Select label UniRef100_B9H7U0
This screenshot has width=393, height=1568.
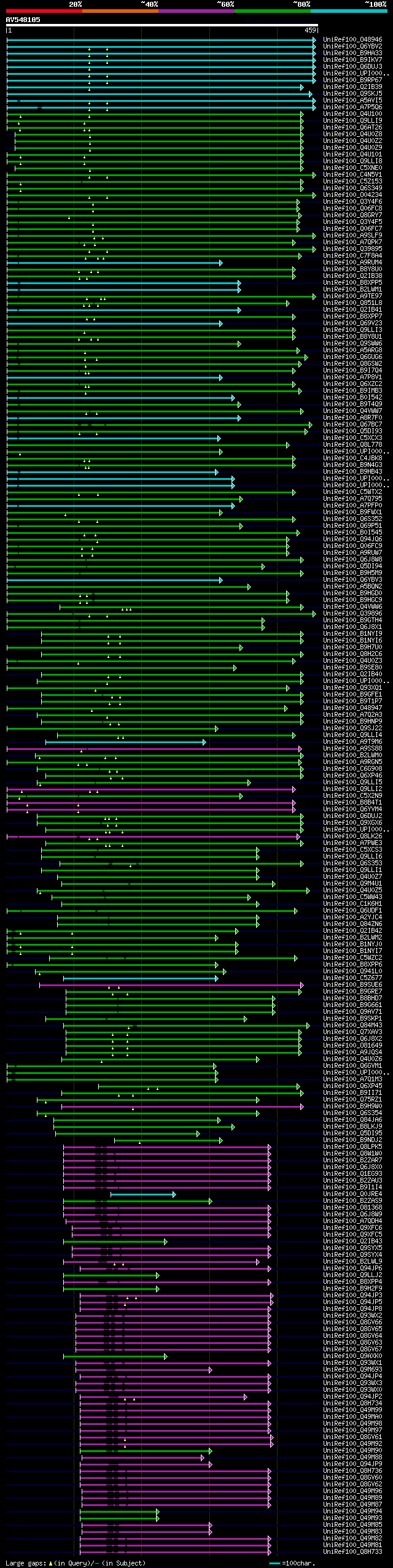[352, 647]
